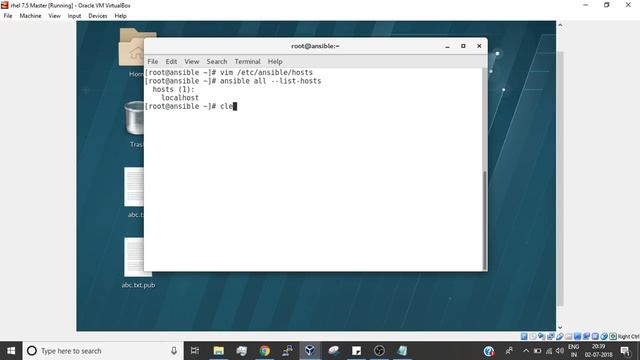
Task: Minimize the root@ansible terminal window
Action: 447,46
